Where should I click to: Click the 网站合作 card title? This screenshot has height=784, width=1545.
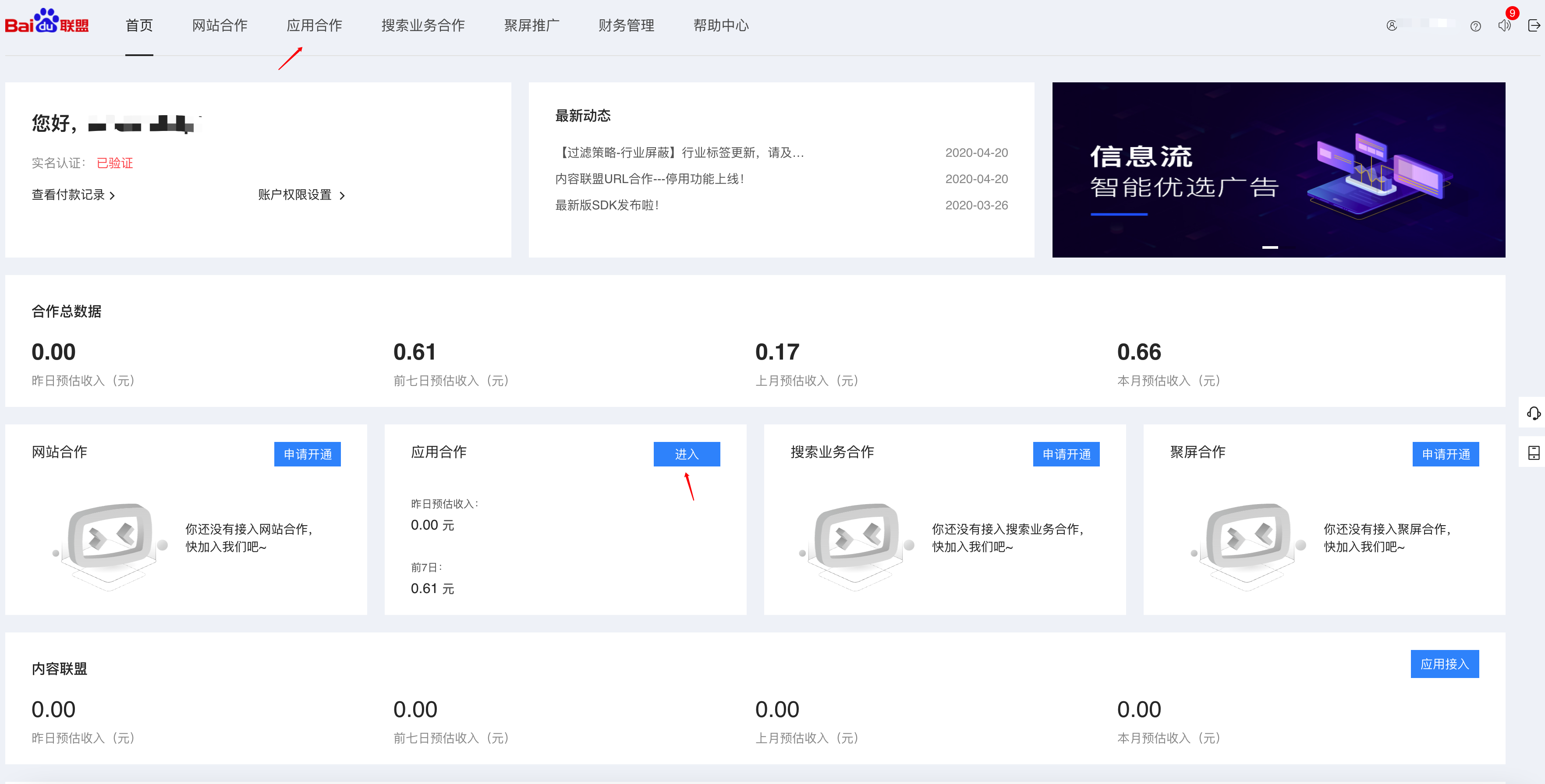click(60, 452)
